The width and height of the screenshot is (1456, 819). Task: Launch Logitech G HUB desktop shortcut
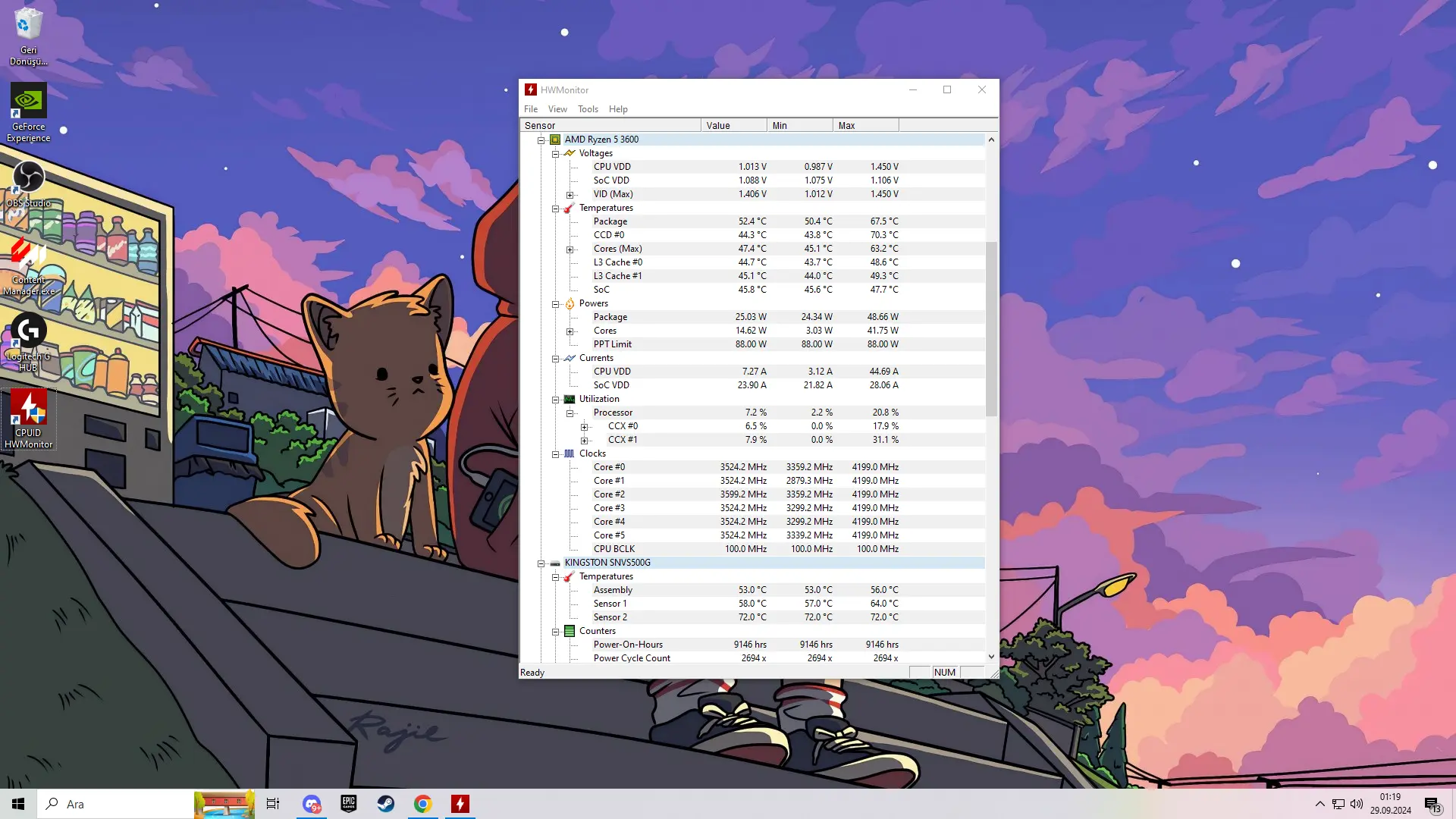28,342
